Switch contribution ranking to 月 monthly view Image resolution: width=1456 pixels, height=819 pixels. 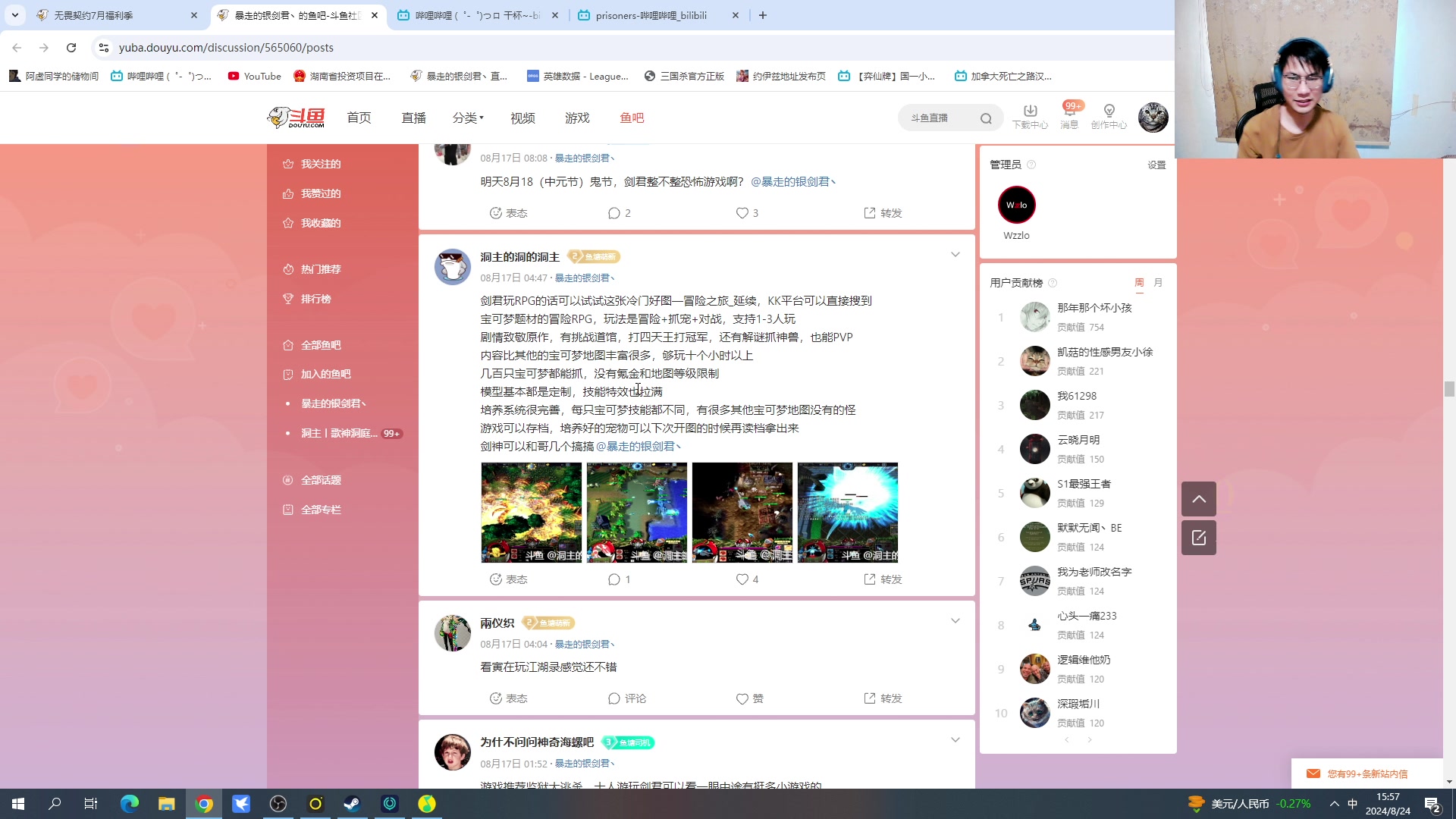click(1157, 282)
